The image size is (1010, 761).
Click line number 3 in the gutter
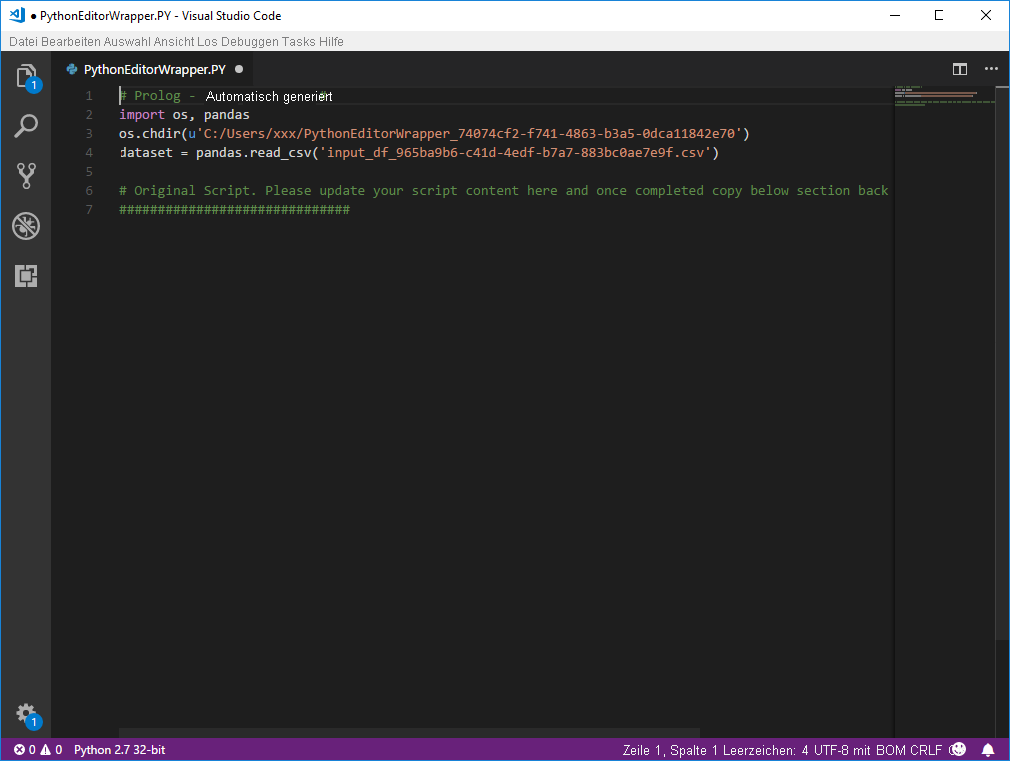click(x=89, y=133)
